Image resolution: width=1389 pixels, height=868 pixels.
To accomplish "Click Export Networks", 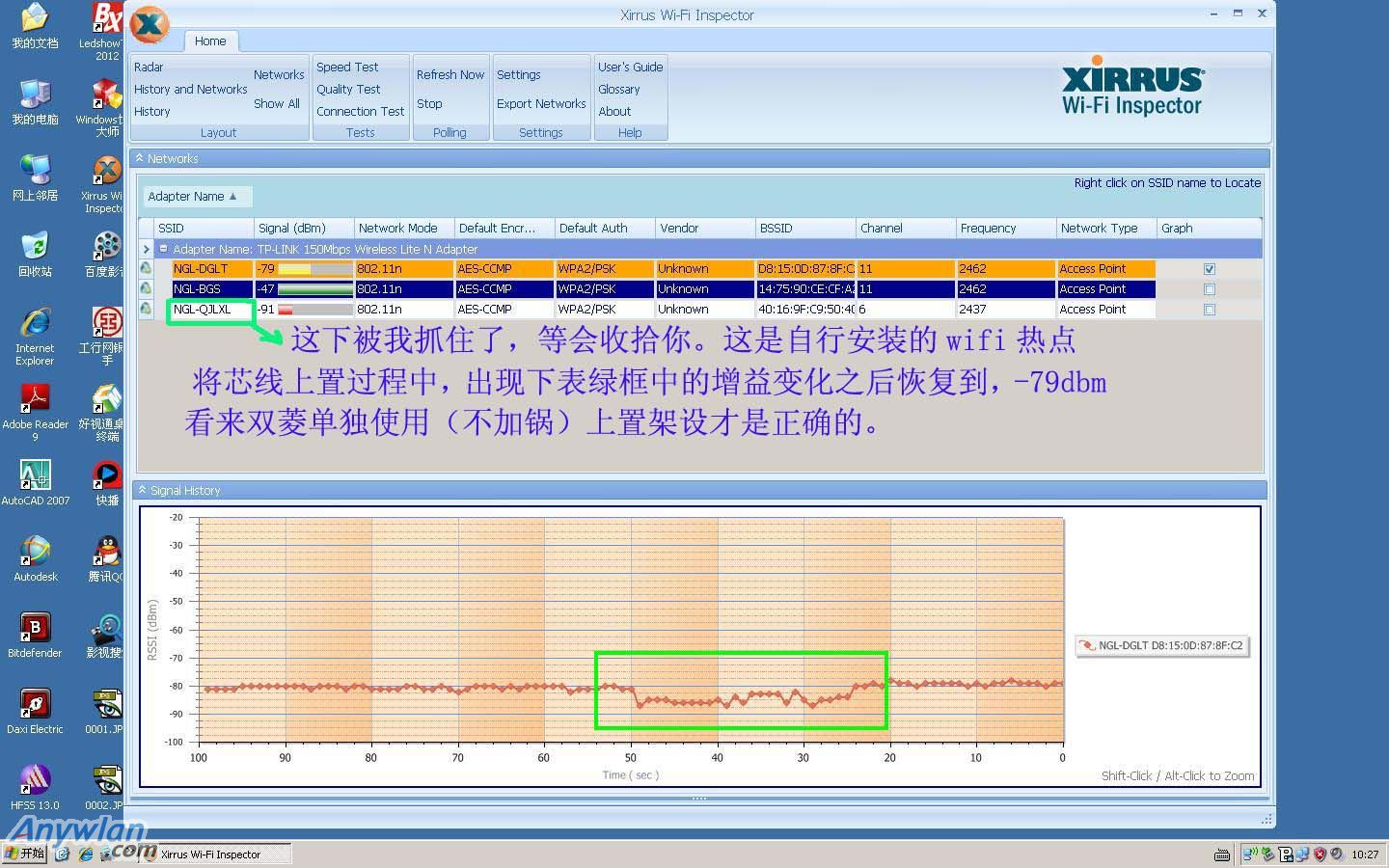I will tap(541, 103).
